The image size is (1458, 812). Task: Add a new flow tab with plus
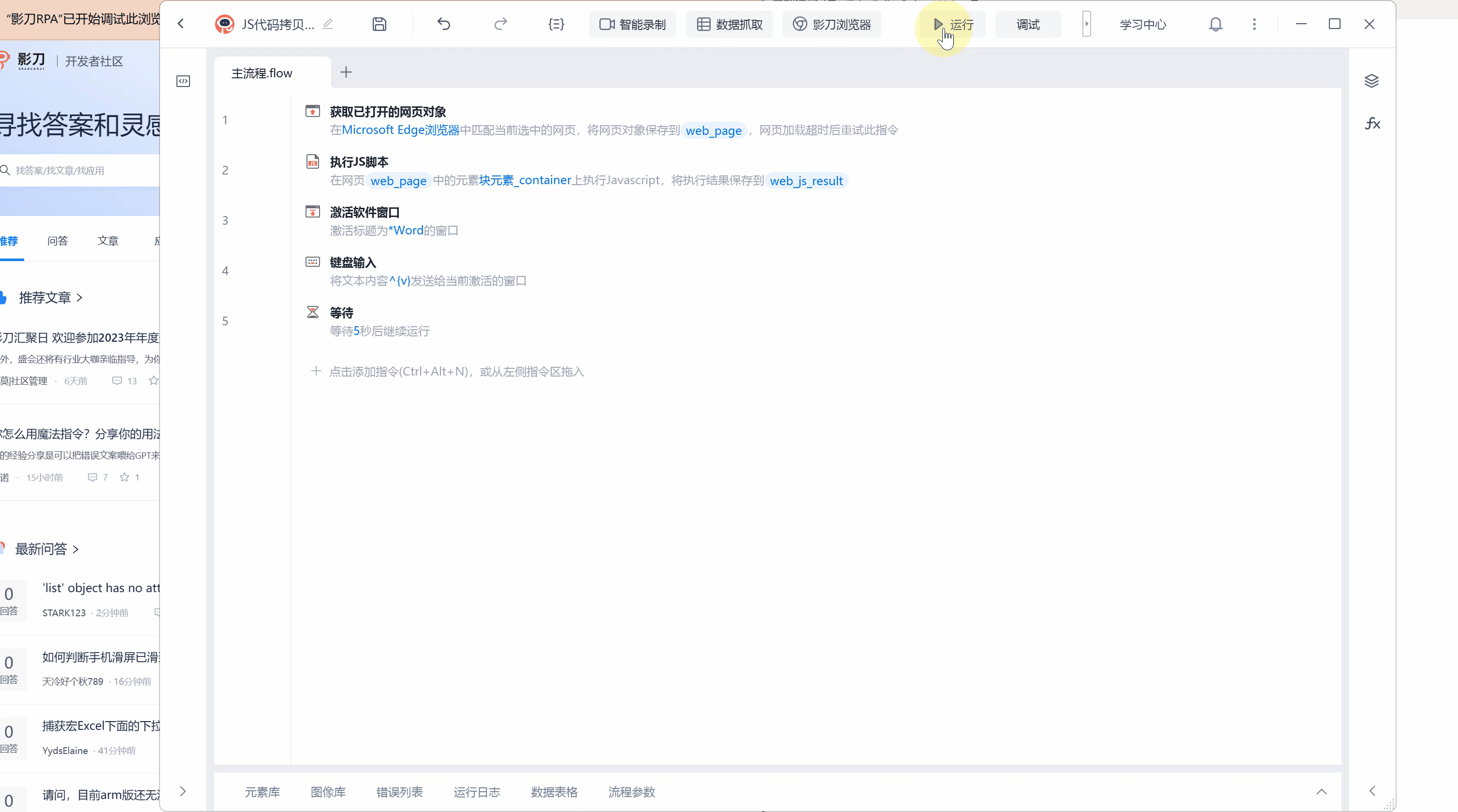pos(346,72)
